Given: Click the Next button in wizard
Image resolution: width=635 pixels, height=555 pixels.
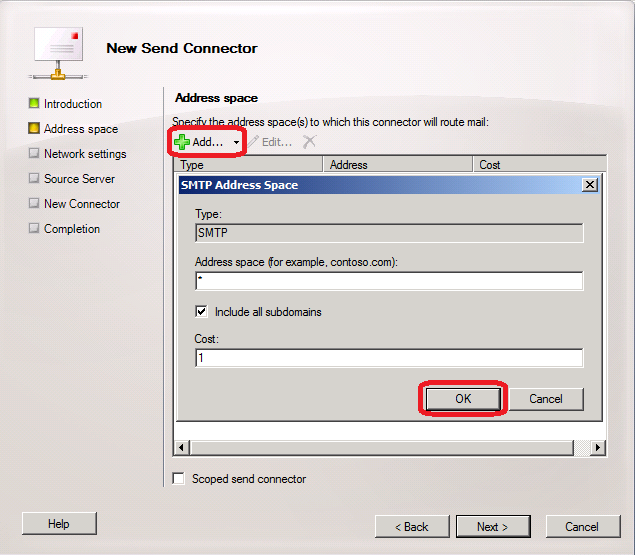Looking at the screenshot, I should [492, 527].
